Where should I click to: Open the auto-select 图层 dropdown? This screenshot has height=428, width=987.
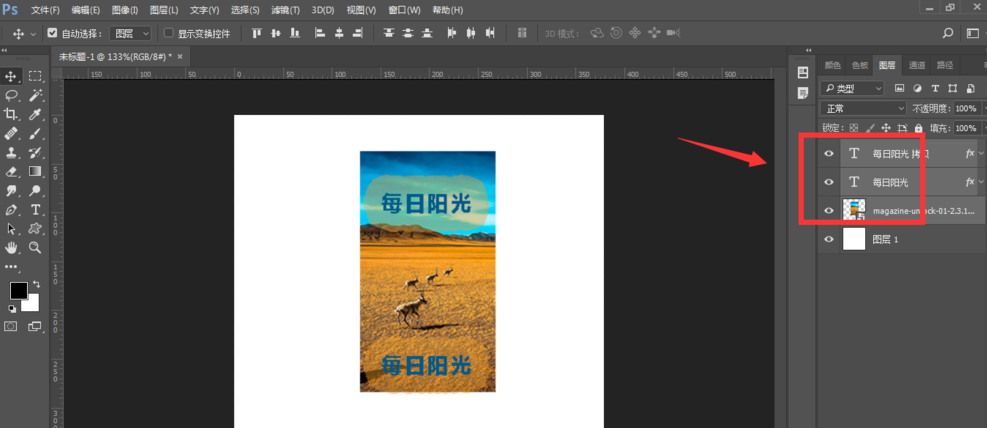click(131, 33)
